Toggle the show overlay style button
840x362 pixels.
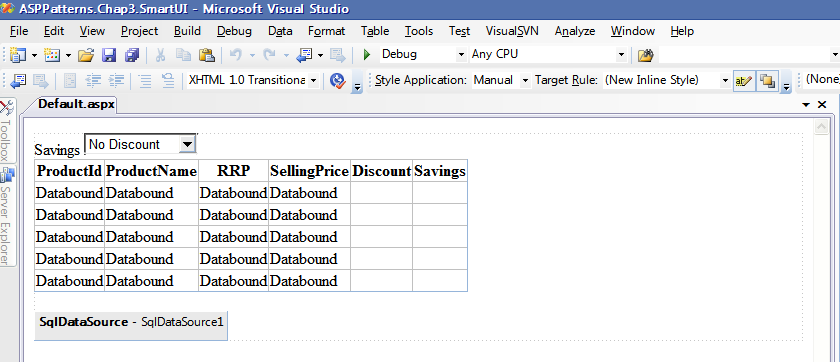[x=767, y=81]
